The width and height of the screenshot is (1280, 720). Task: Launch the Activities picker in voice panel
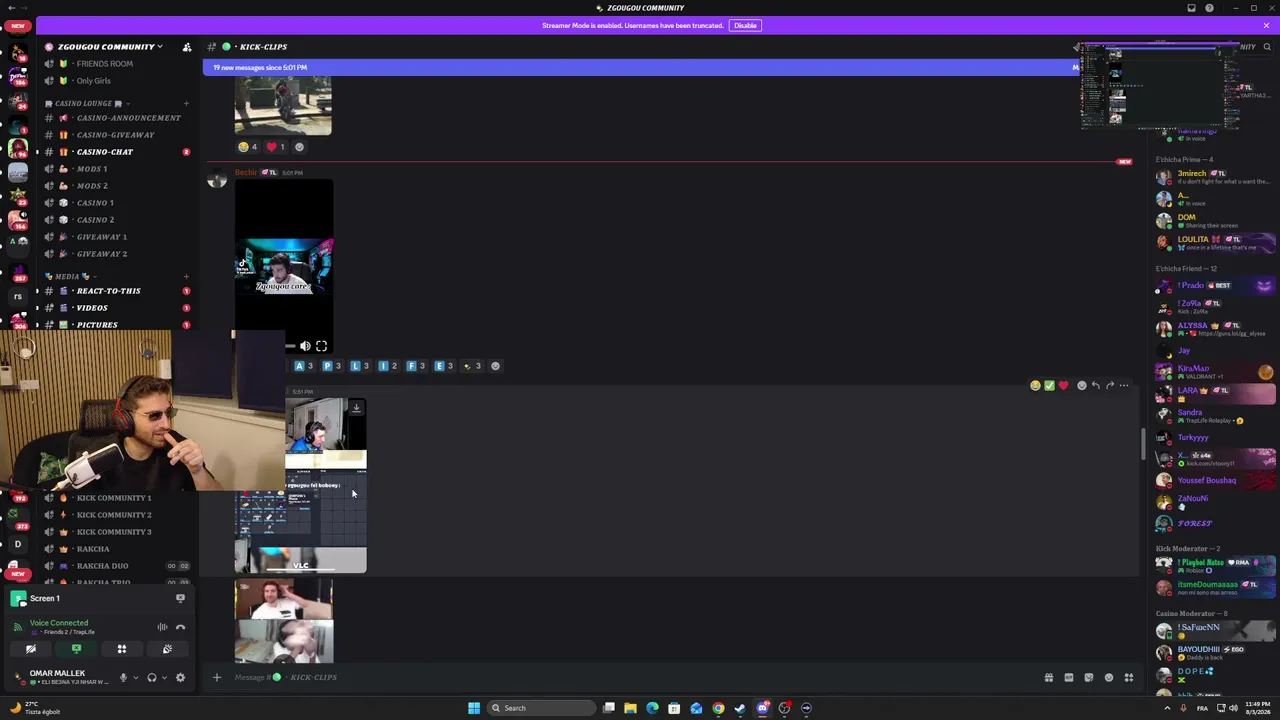point(122,649)
